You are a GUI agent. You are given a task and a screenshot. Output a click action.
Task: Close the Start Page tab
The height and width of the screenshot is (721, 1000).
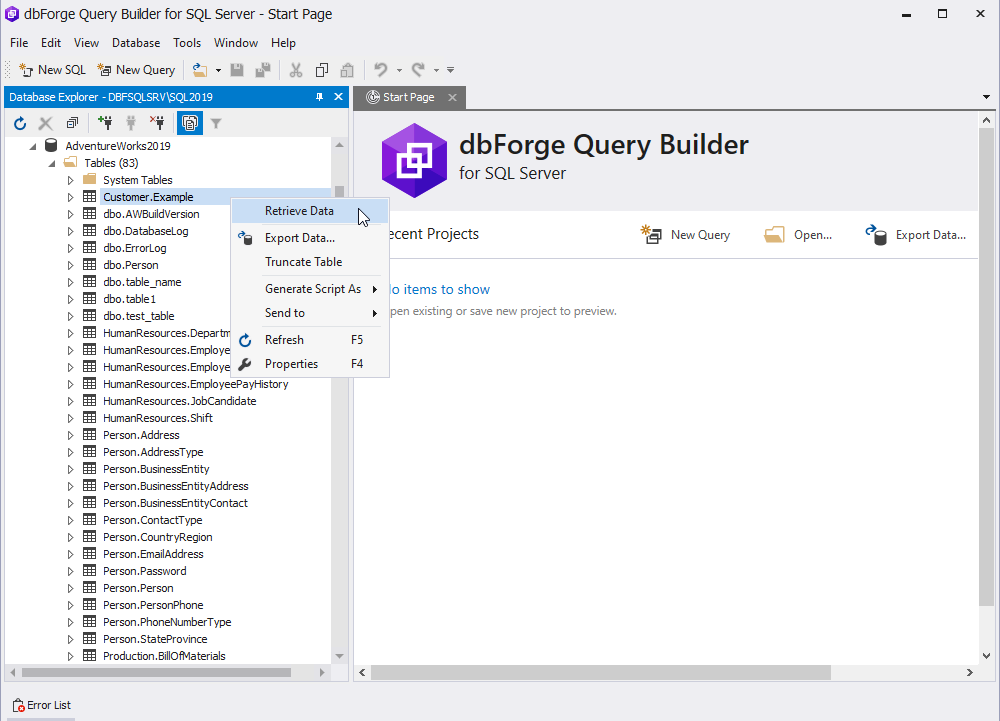click(x=452, y=98)
